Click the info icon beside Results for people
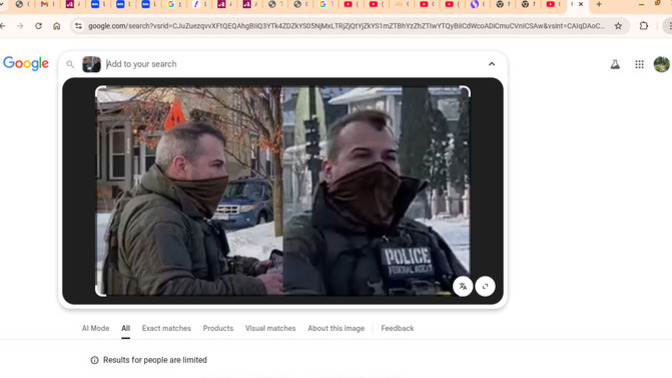This screenshot has height=378, width=672. click(x=94, y=360)
